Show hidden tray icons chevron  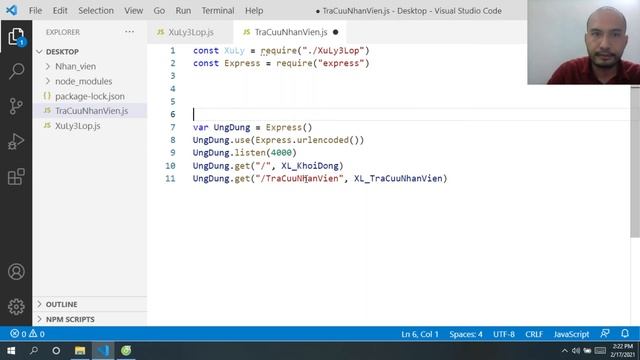(564, 351)
